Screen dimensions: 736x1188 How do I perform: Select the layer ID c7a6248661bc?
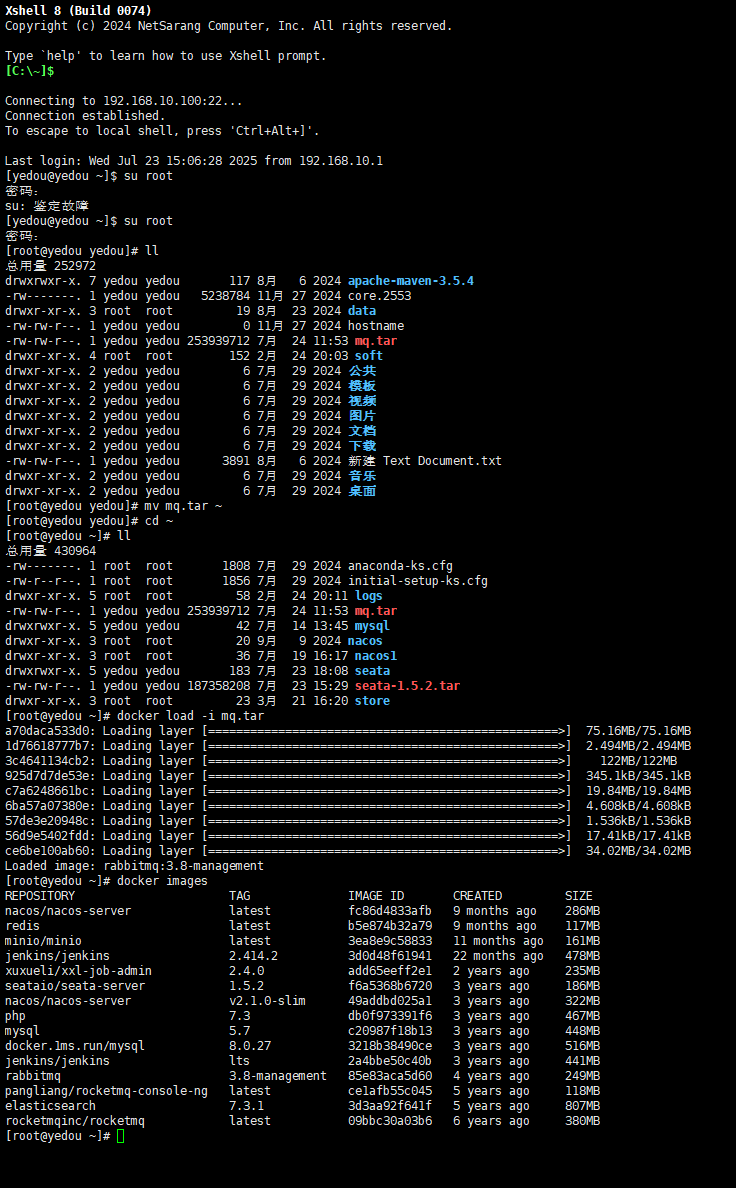pos(47,791)
